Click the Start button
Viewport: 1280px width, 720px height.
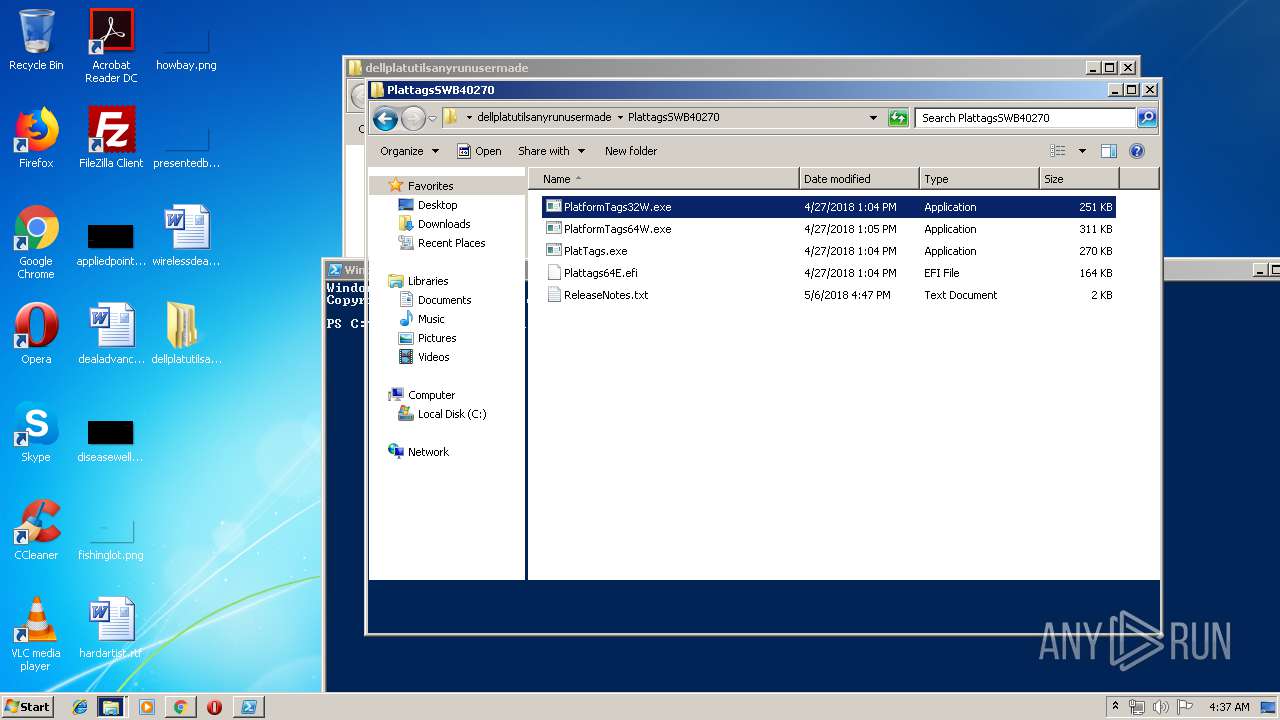point(28,707)
